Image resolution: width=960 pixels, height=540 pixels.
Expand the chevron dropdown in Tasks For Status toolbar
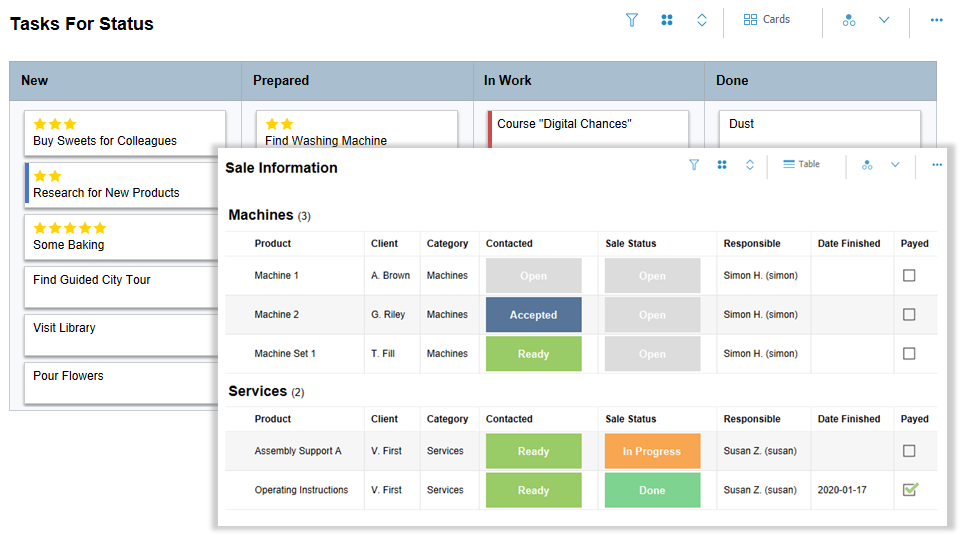coord(884,20)
